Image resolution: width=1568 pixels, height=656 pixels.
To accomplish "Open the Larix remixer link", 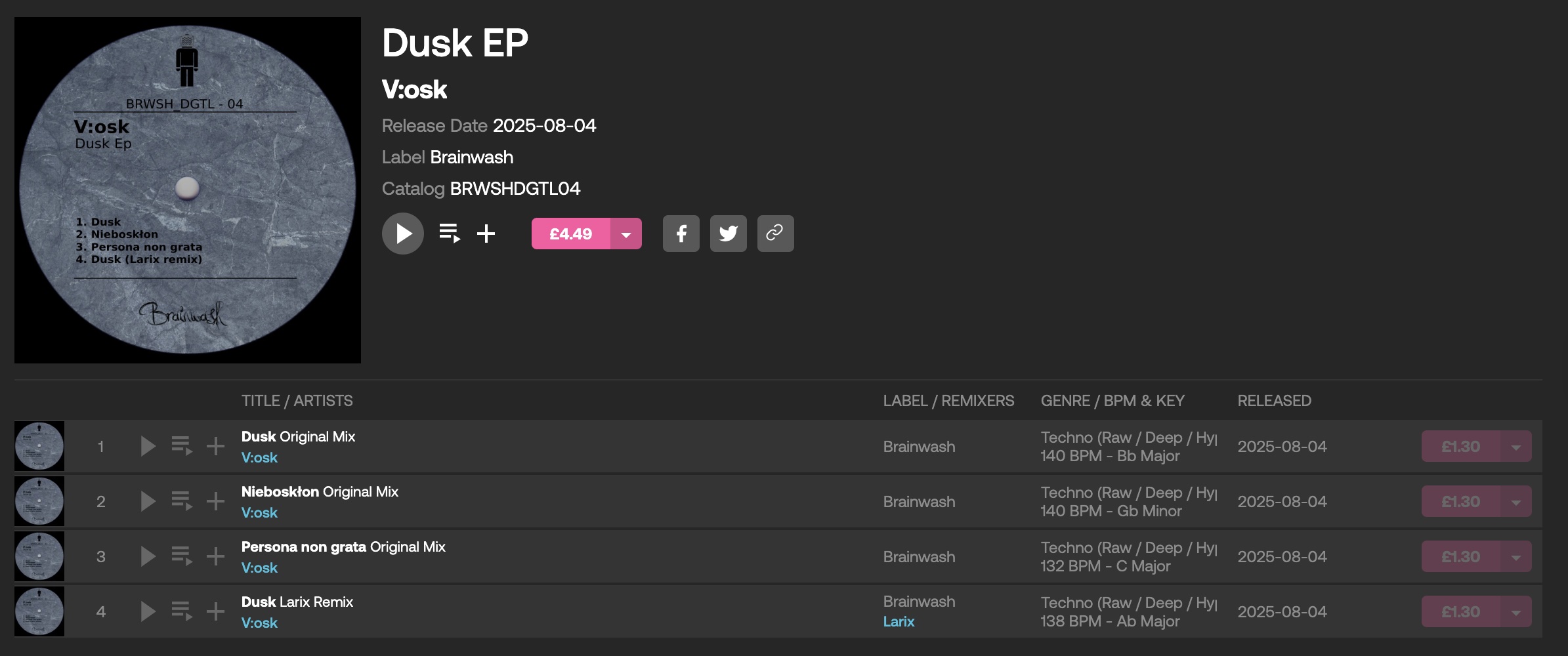I will [899, 622].
